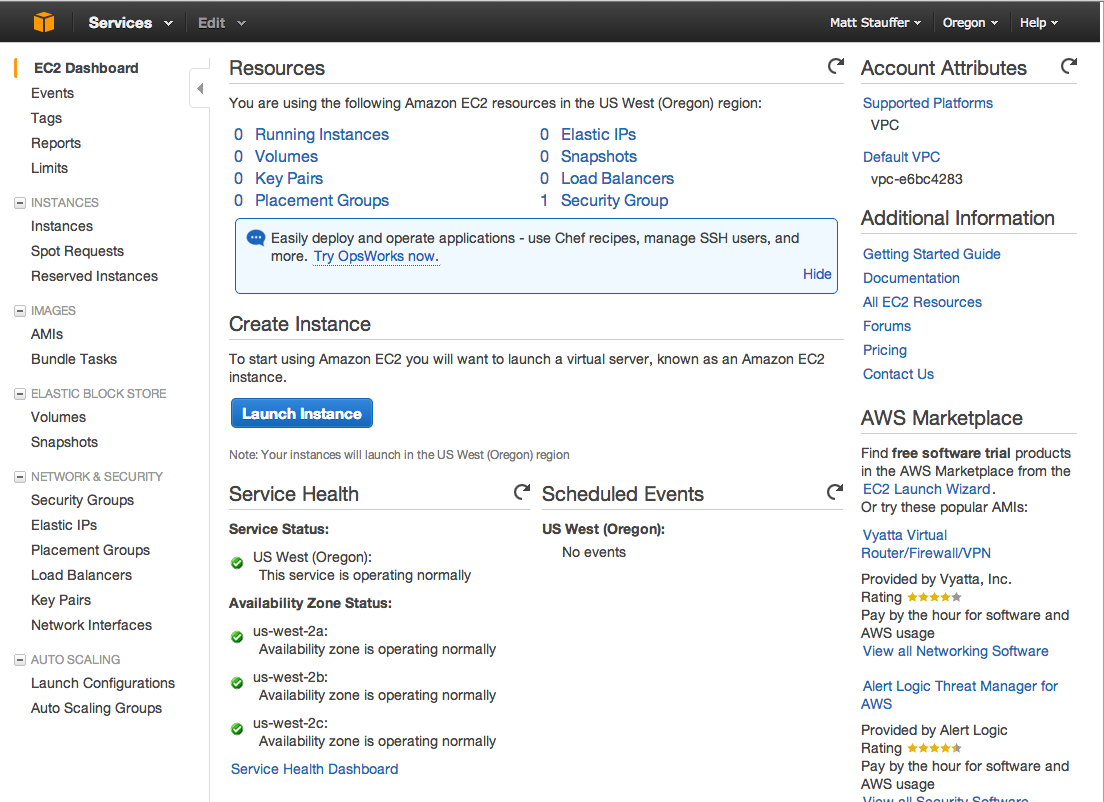
Task: Open AMIs in the sidebar
Action: 47,334
